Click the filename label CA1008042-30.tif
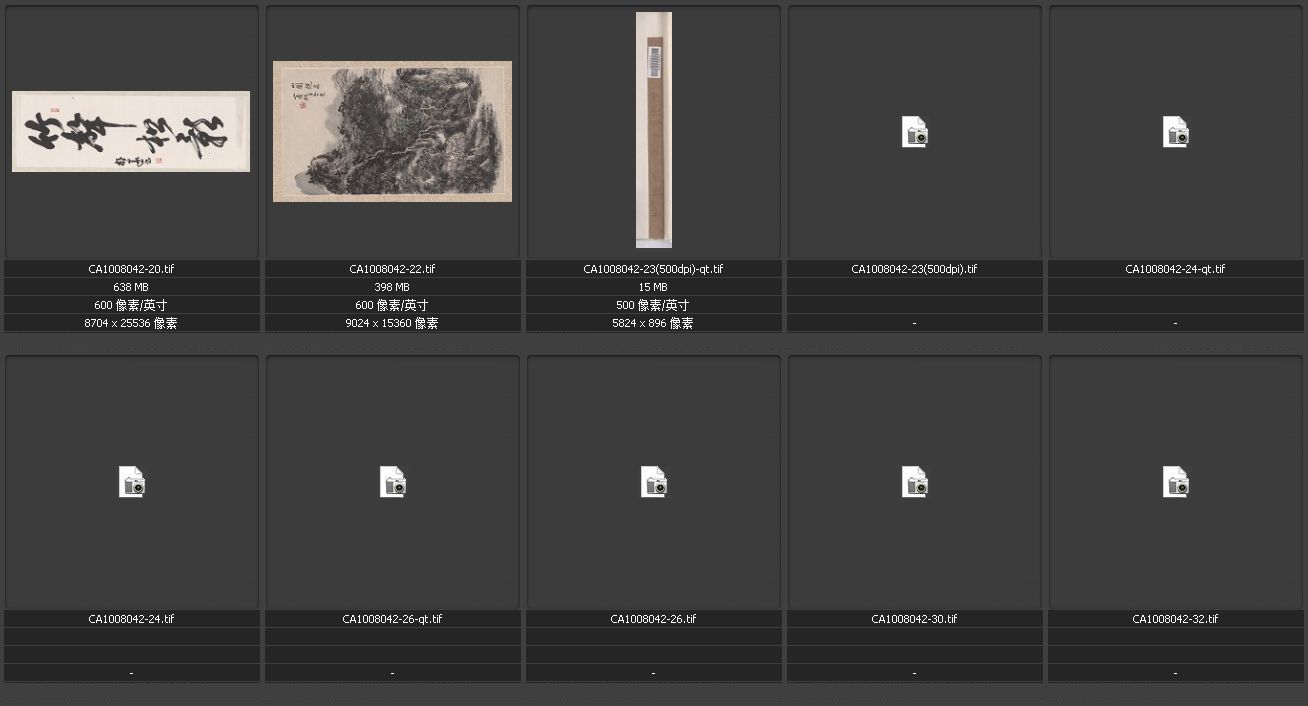Screen dimensions: 1308x706 914,619
